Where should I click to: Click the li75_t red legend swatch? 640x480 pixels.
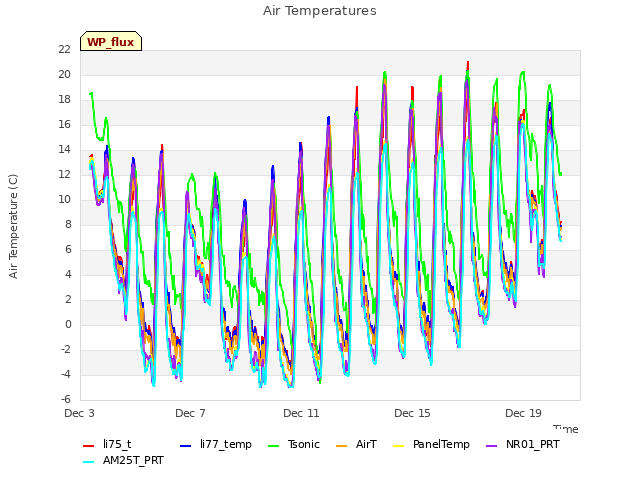(88, 446)
